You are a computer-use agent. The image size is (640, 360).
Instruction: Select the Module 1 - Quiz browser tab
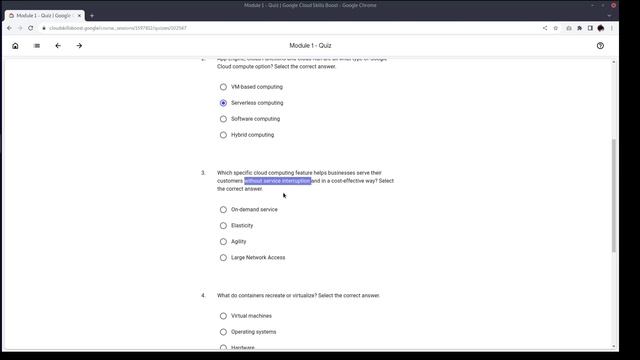pos(44,16)
